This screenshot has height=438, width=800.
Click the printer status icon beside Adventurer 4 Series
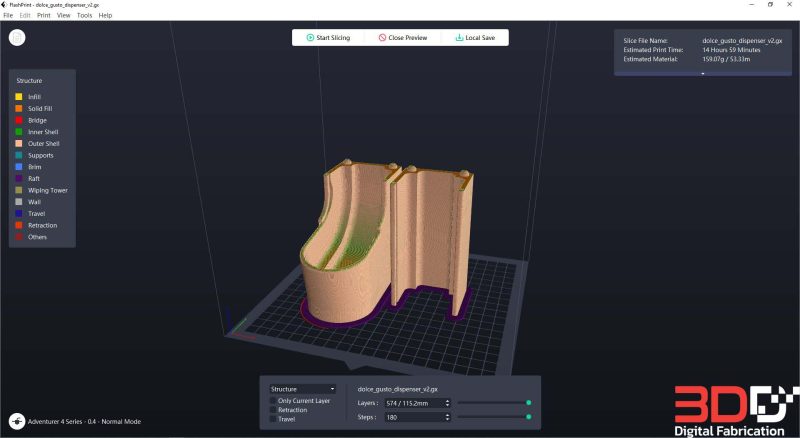pos(17,421)
